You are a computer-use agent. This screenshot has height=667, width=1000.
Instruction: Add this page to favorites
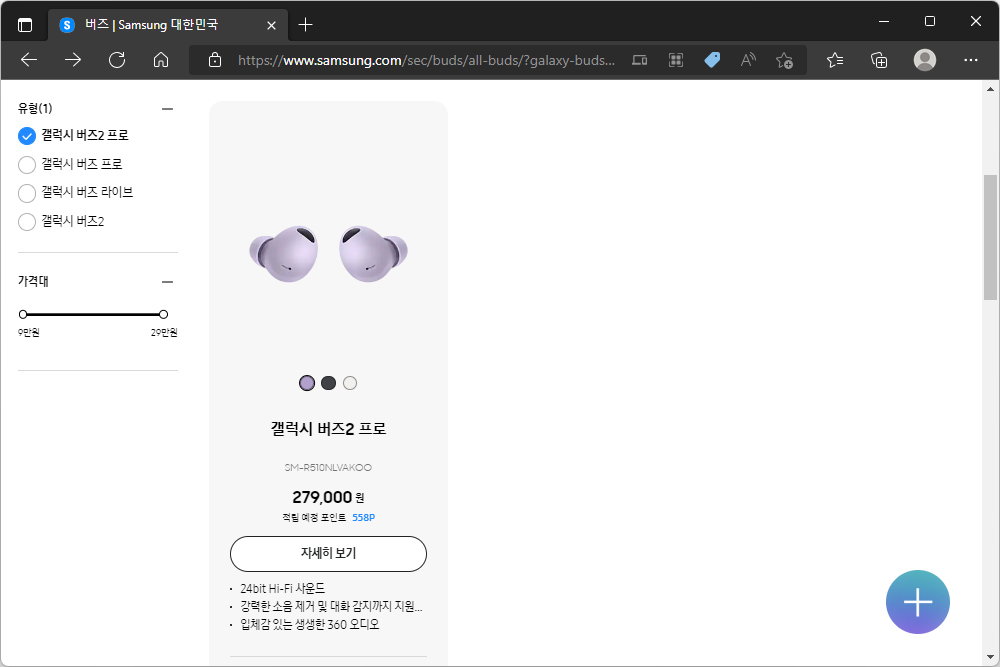coord(784,60)
